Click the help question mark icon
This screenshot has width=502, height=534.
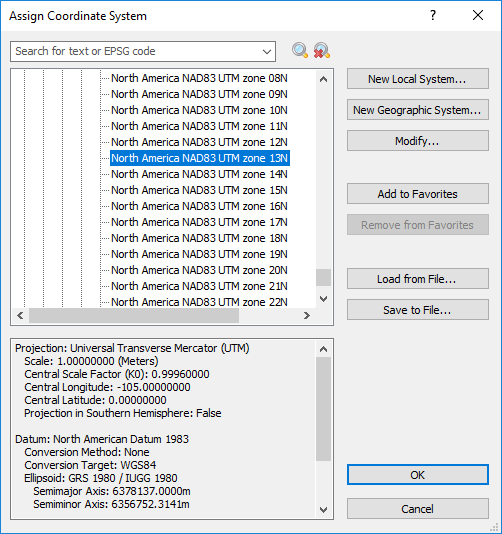(x=433, y=15)
